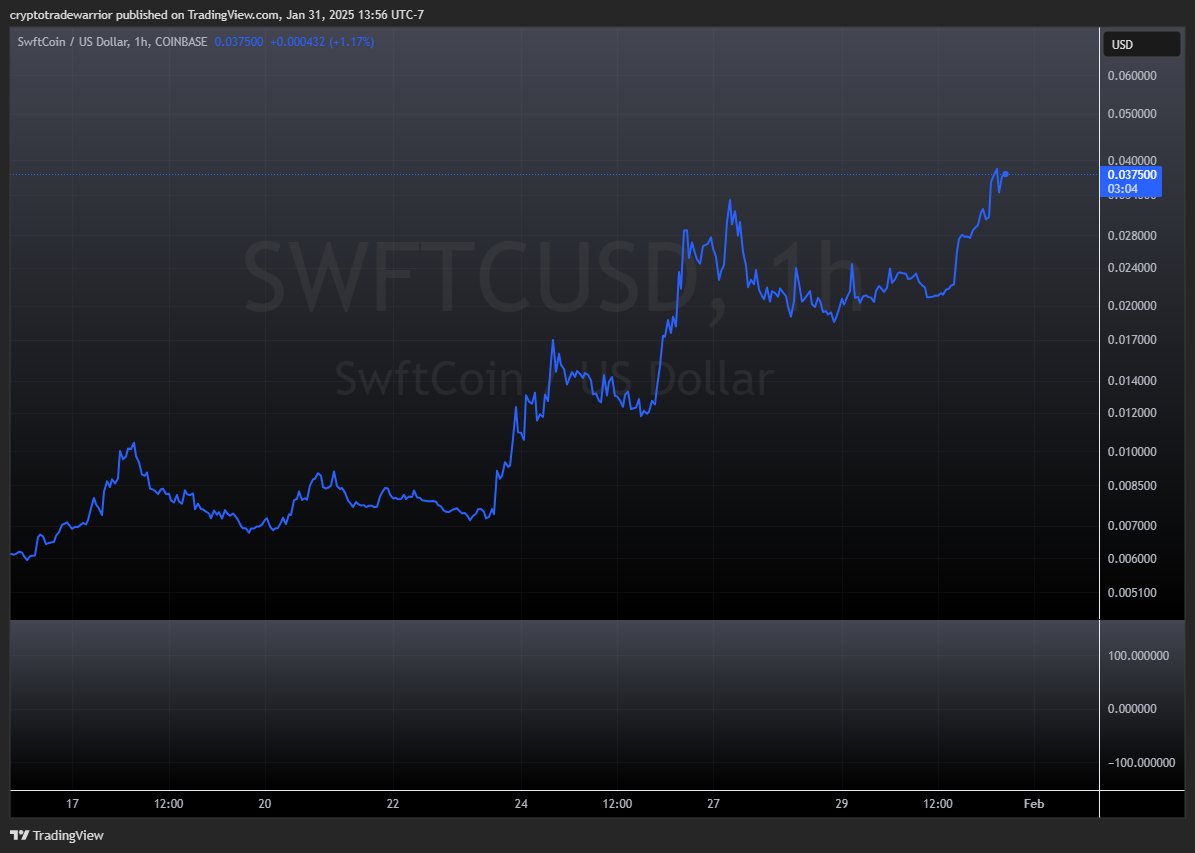Click the Feb label on the time axis
Screen dimensions: 1195x853
click(1033, 804)
